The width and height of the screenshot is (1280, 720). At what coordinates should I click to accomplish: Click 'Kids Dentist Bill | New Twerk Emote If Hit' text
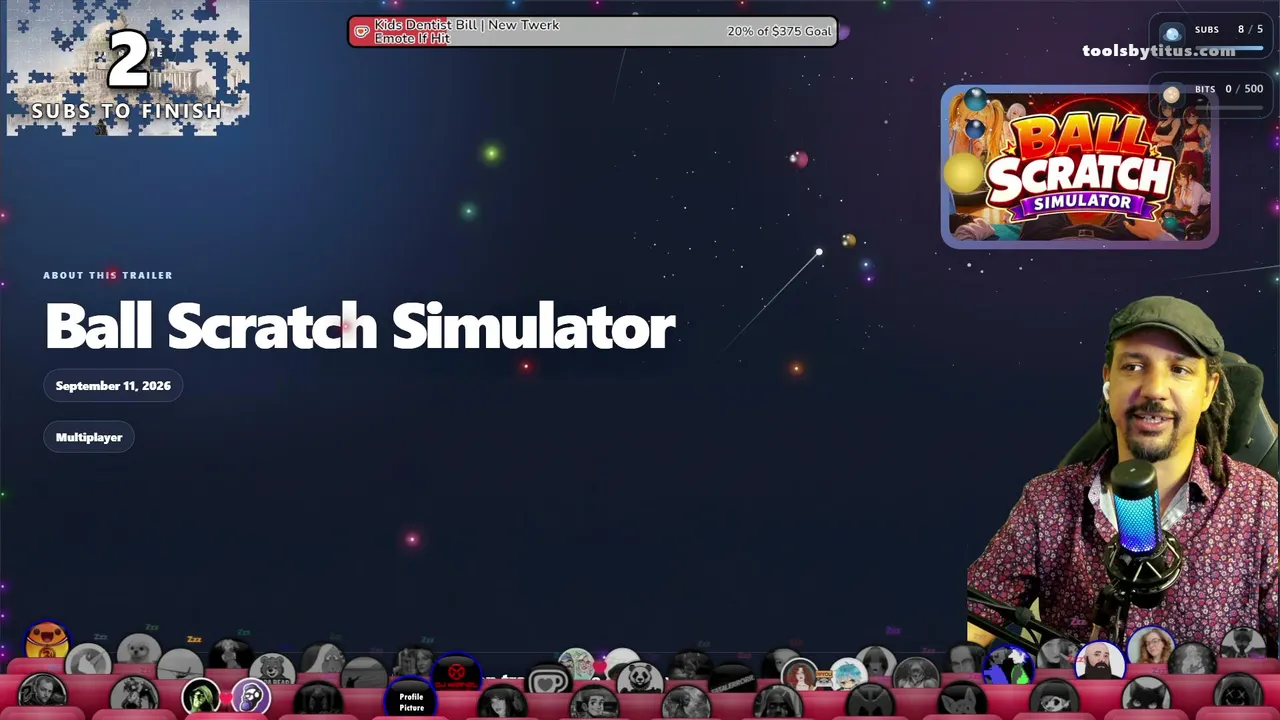(467, 31)
